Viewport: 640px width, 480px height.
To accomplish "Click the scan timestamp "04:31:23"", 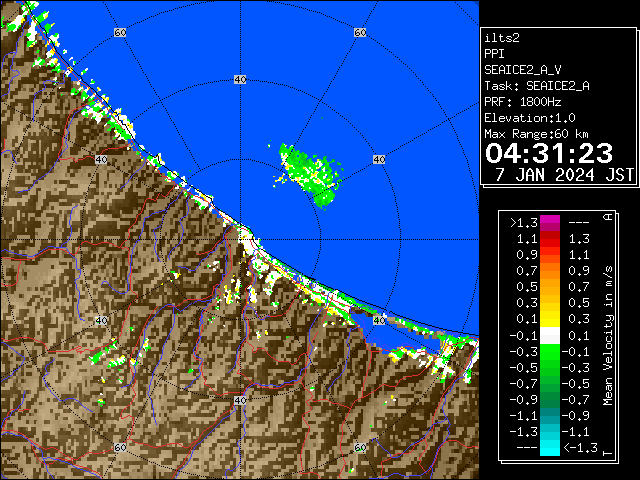I will (x=549, y=153).
